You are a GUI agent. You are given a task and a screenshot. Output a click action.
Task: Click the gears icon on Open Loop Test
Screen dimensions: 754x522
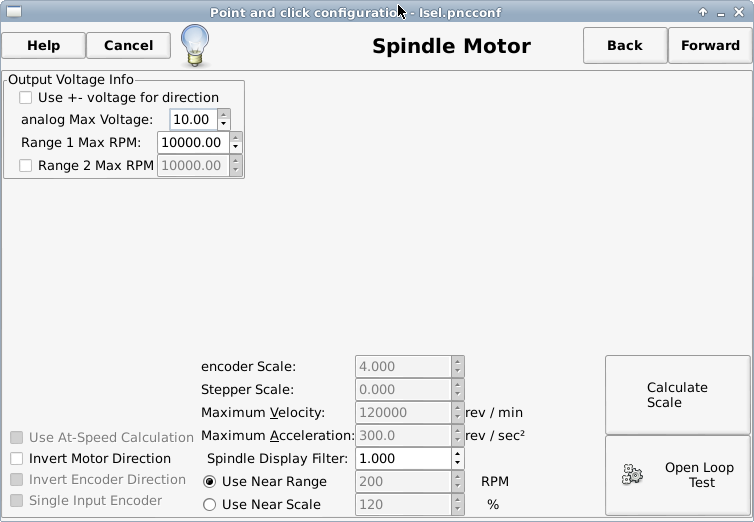pos(632,474)
